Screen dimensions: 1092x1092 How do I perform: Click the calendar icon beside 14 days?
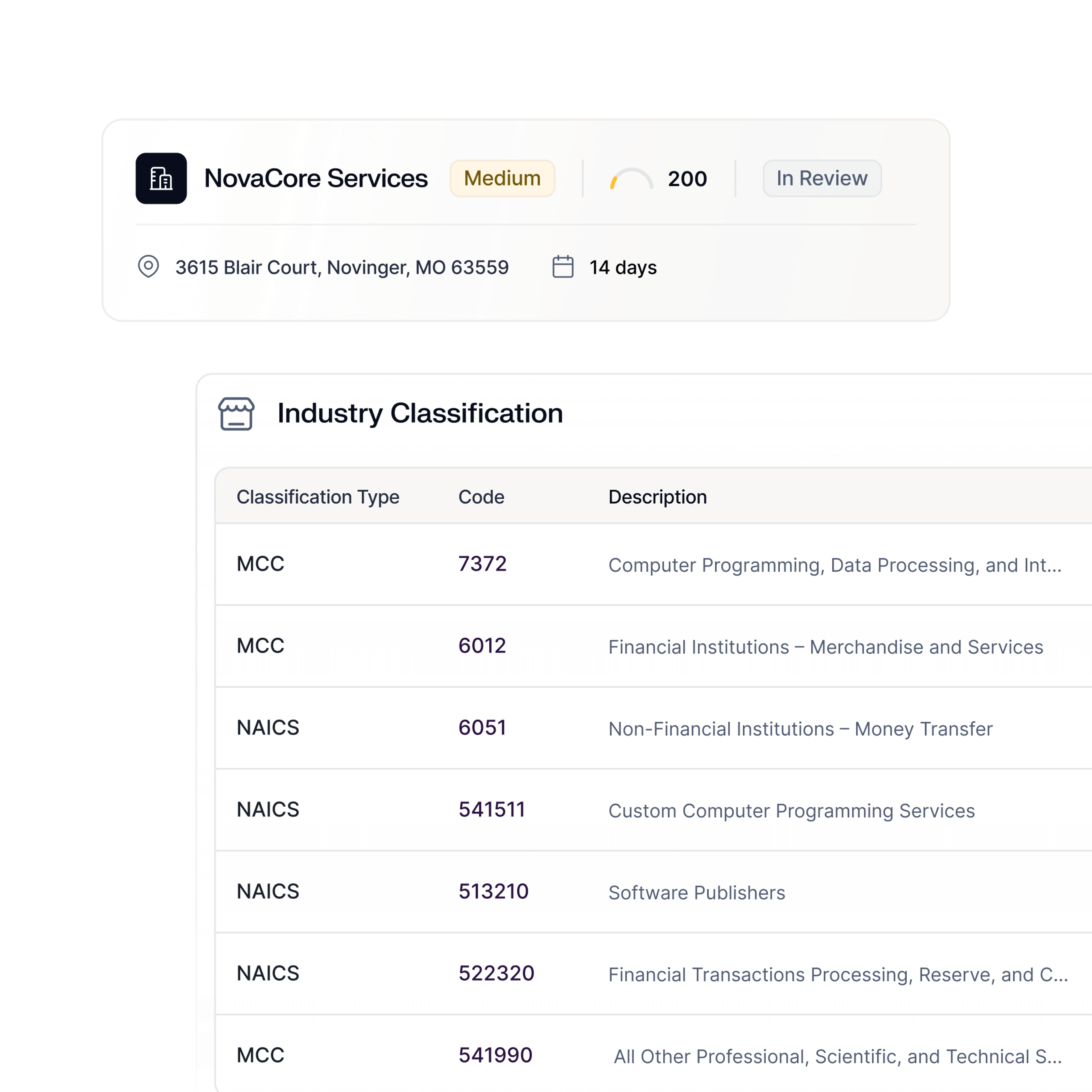(x=562, y=267)
